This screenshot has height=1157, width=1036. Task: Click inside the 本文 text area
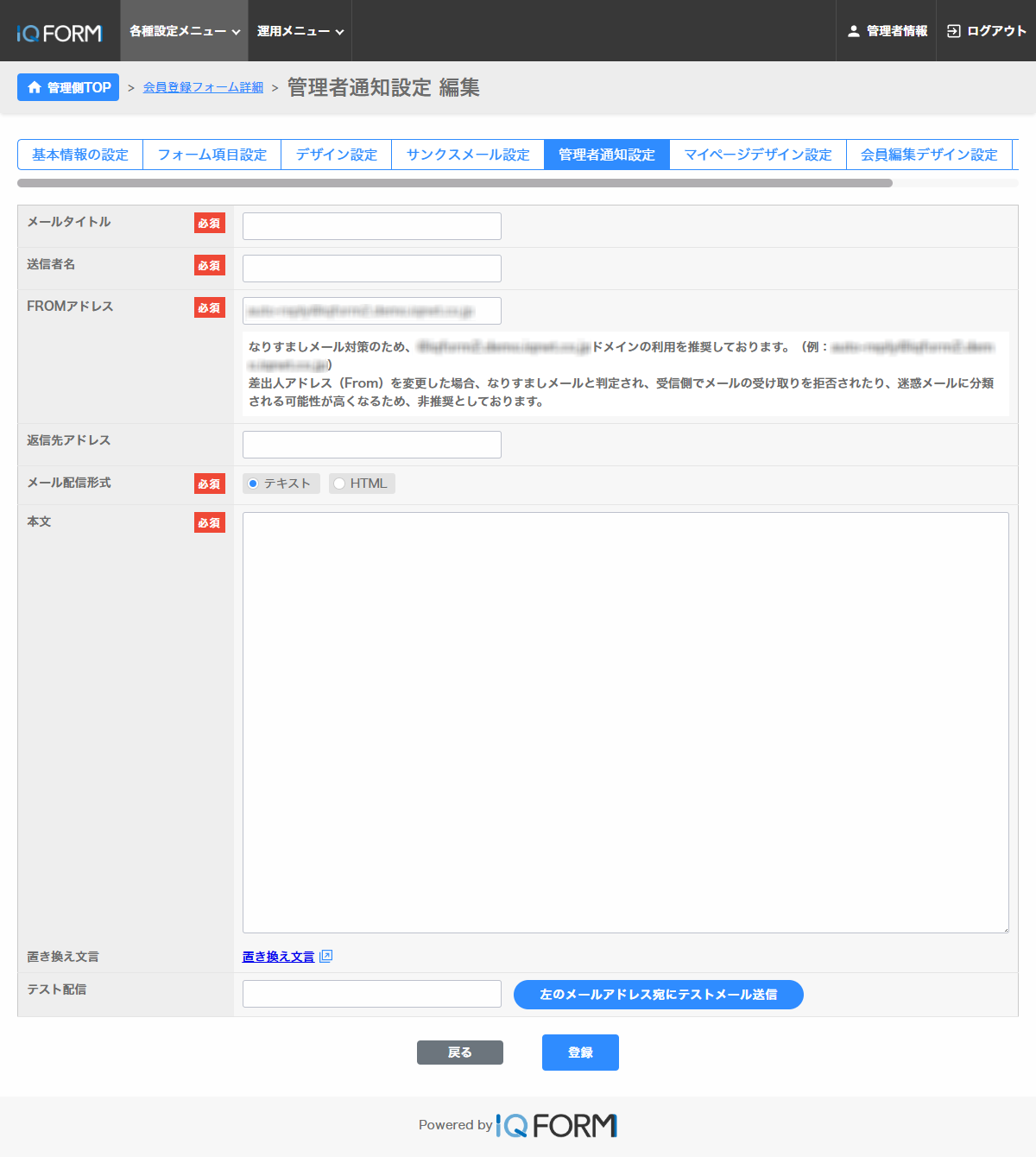click(625, 722)
